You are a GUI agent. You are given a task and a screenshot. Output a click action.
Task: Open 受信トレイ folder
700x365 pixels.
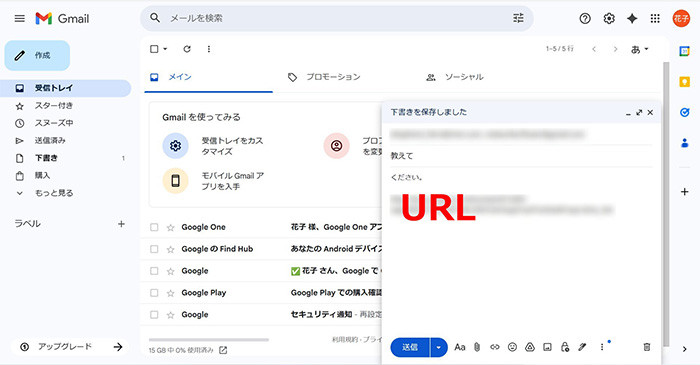pyautogui.click(x=66, y=88)
